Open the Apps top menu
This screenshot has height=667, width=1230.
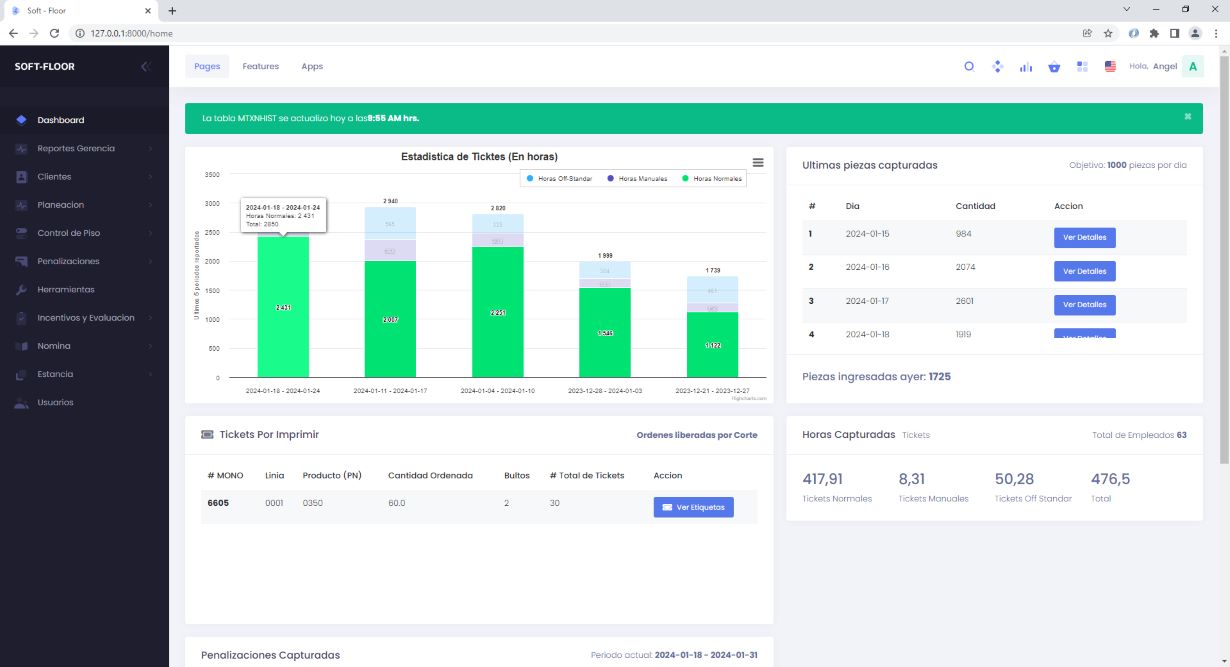tap(312, 67)
